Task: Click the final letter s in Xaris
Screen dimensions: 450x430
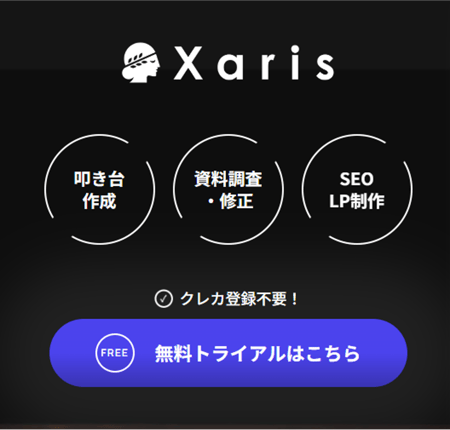Action: (325, 67)
